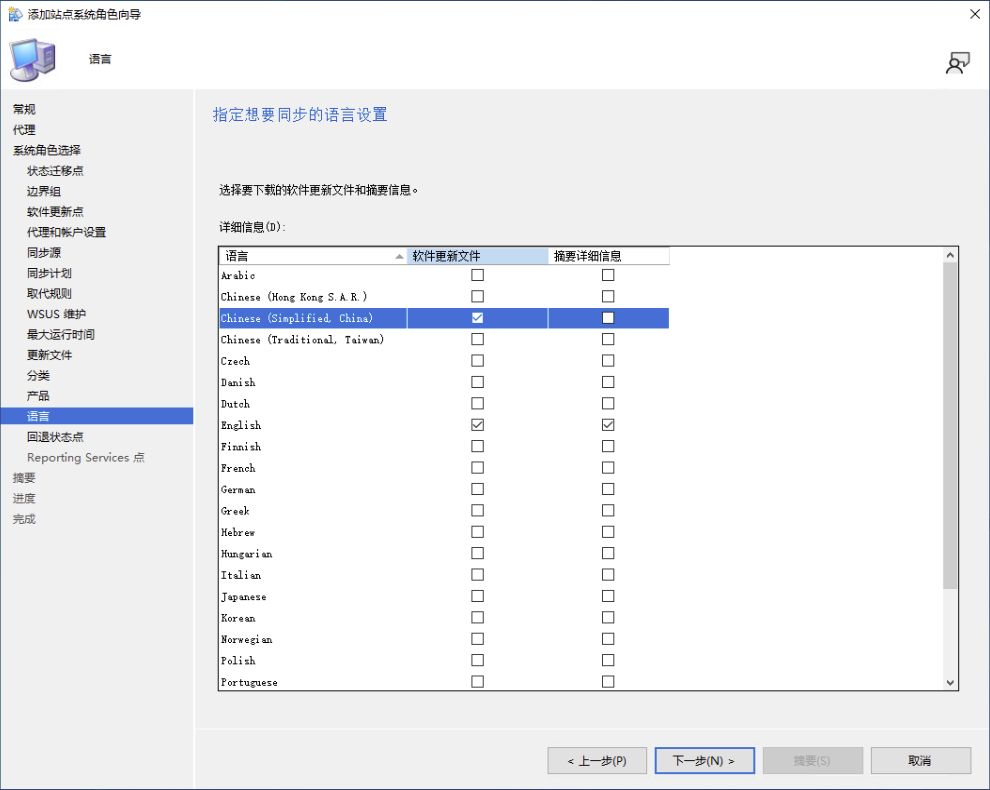Close the wizard window
This screenshot has height=790, width=990.
975,14
